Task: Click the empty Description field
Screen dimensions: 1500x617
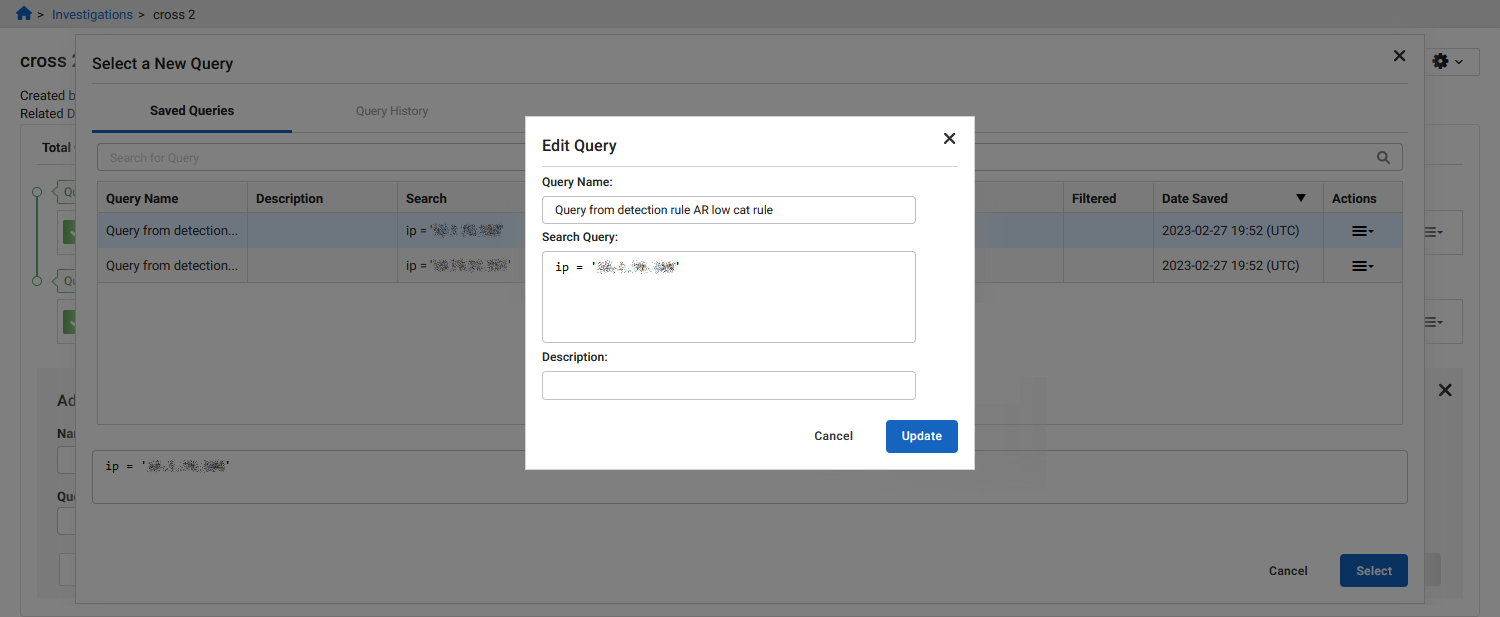Action: (728, 385)
